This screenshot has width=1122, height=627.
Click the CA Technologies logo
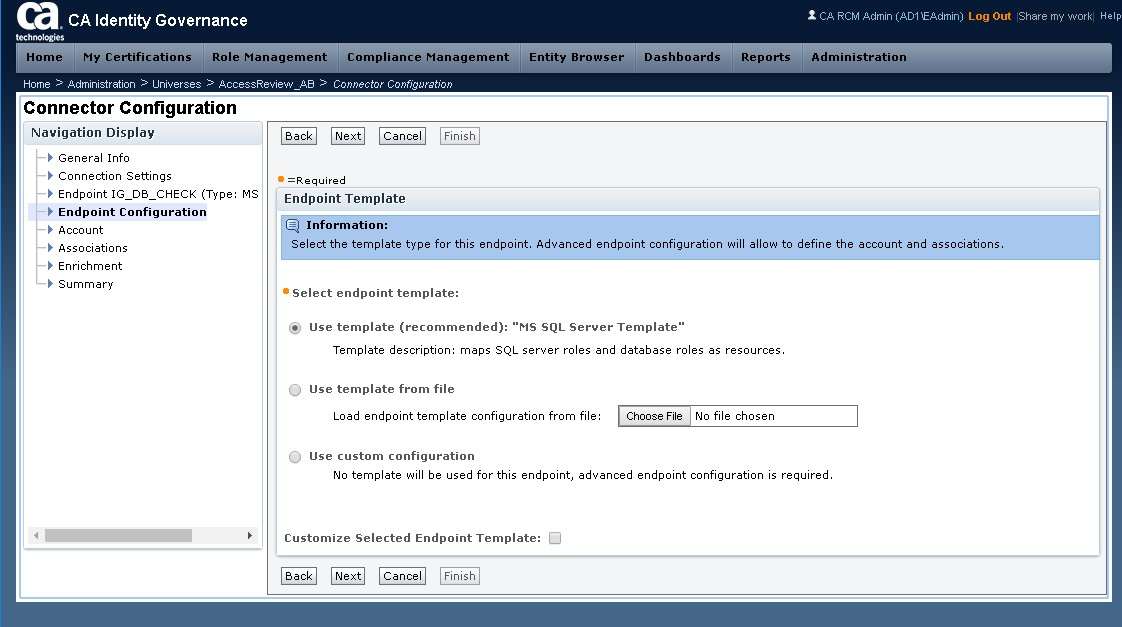coord(40,21)
